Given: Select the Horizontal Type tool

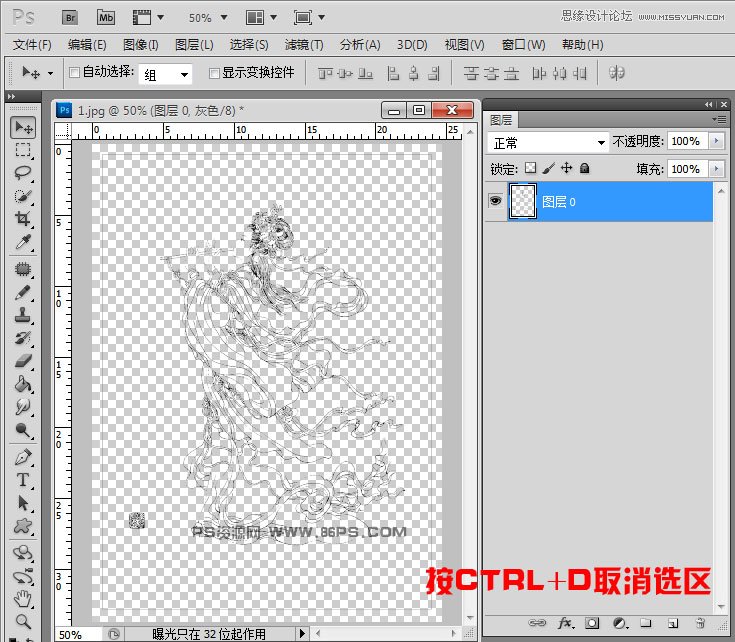Looking at the screenshot, I should tap(23, 480).
